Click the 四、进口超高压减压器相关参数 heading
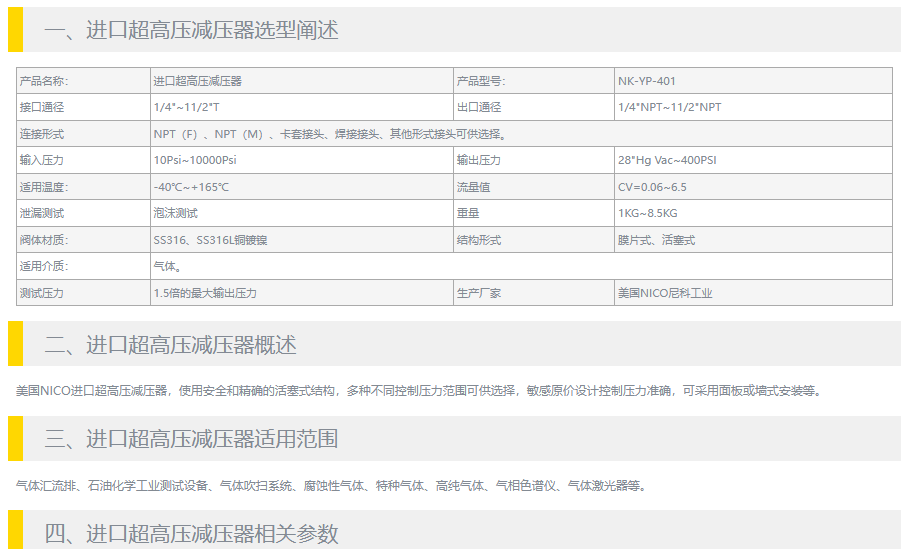 point(191,533)
